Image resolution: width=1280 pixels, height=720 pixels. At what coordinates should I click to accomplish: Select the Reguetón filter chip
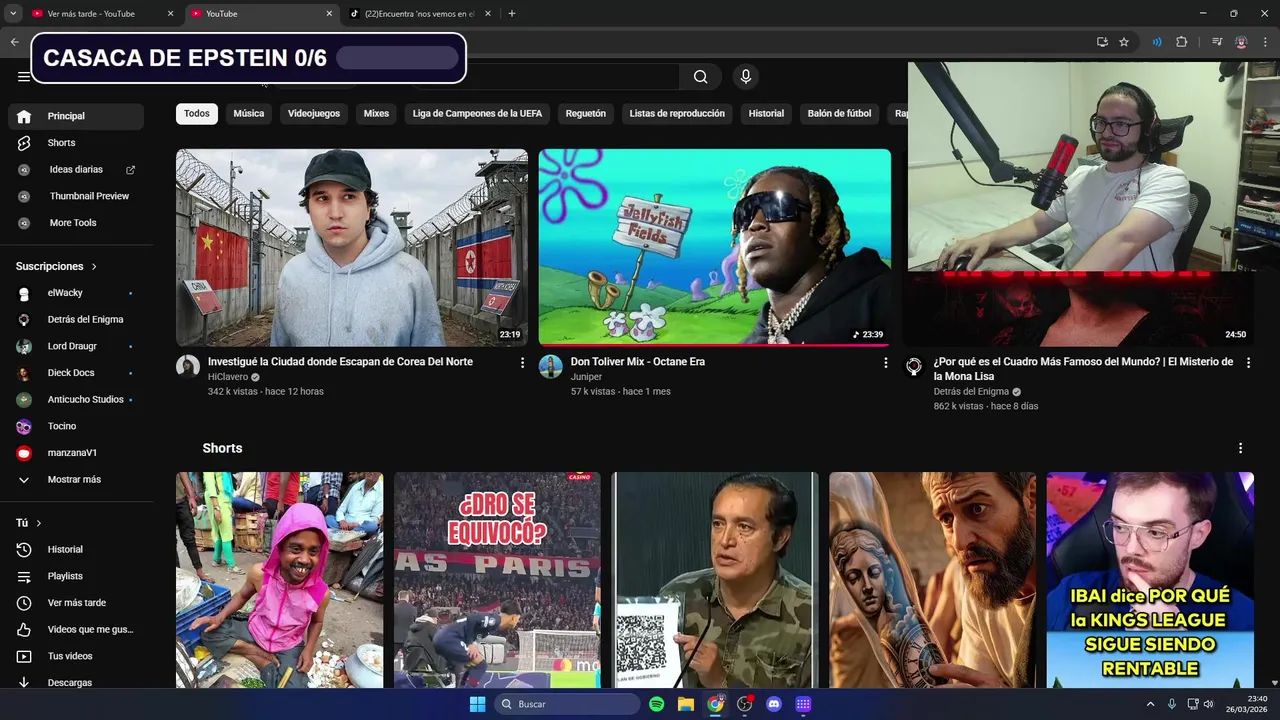tap(586, 113)
